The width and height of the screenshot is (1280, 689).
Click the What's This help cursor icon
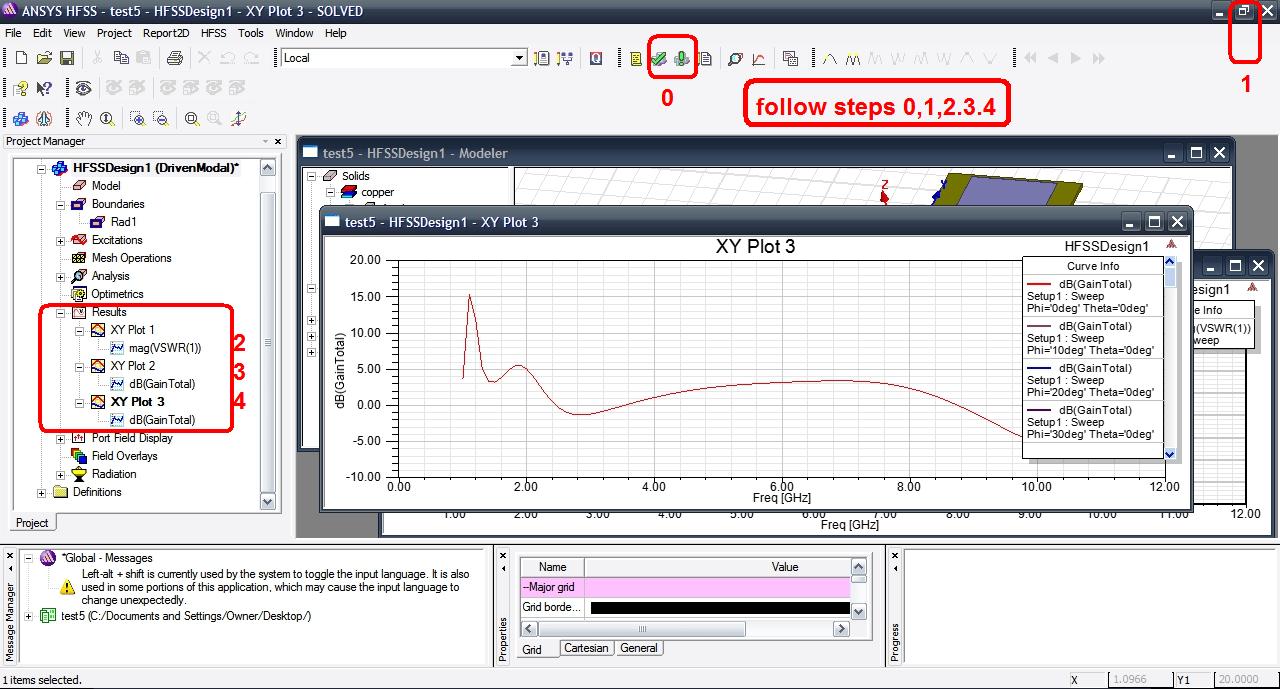pyautogui.click(x=44, y=88)
